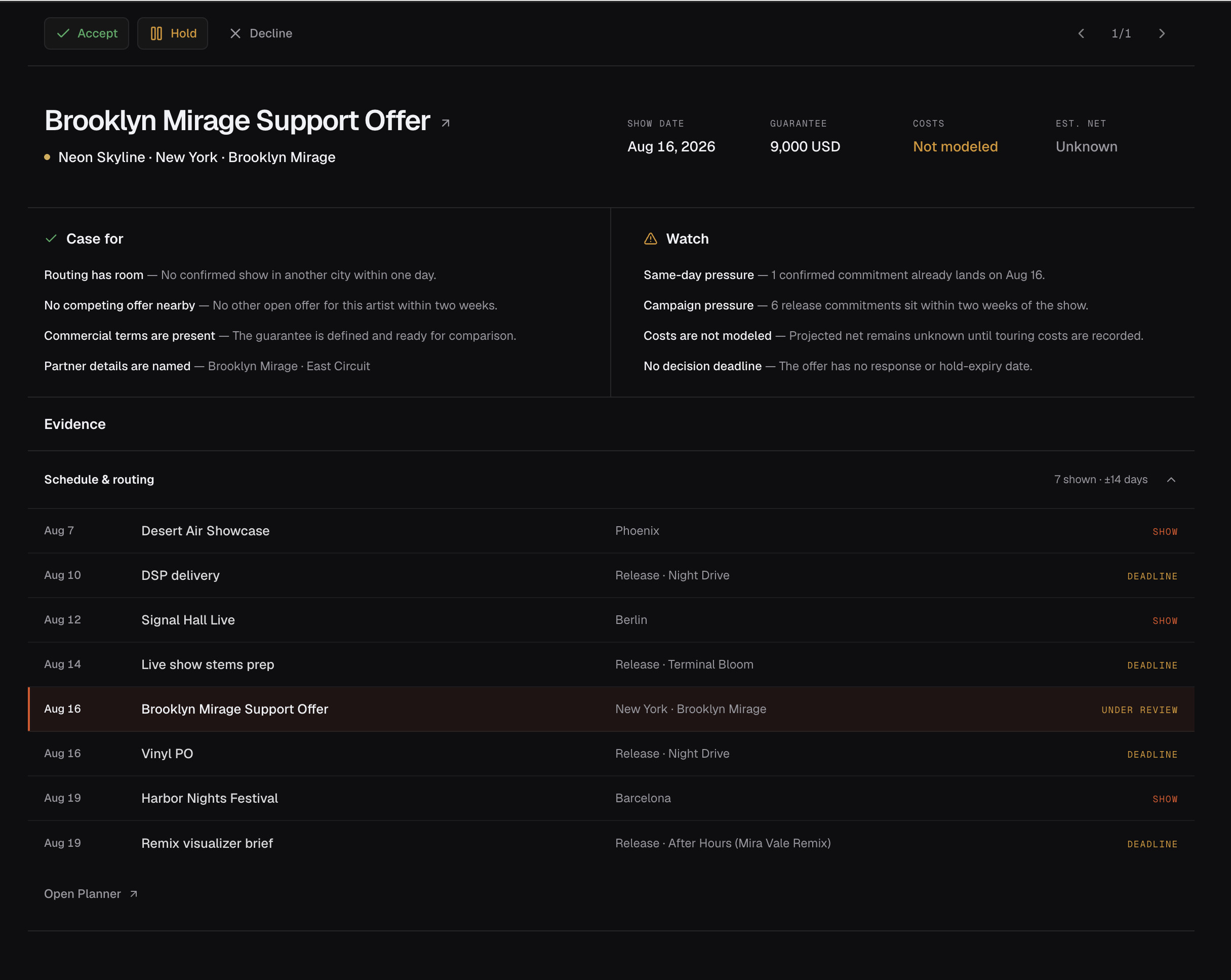The image size is (1231, 980).
Task: Decline the offer
Action: pos(260,33)
